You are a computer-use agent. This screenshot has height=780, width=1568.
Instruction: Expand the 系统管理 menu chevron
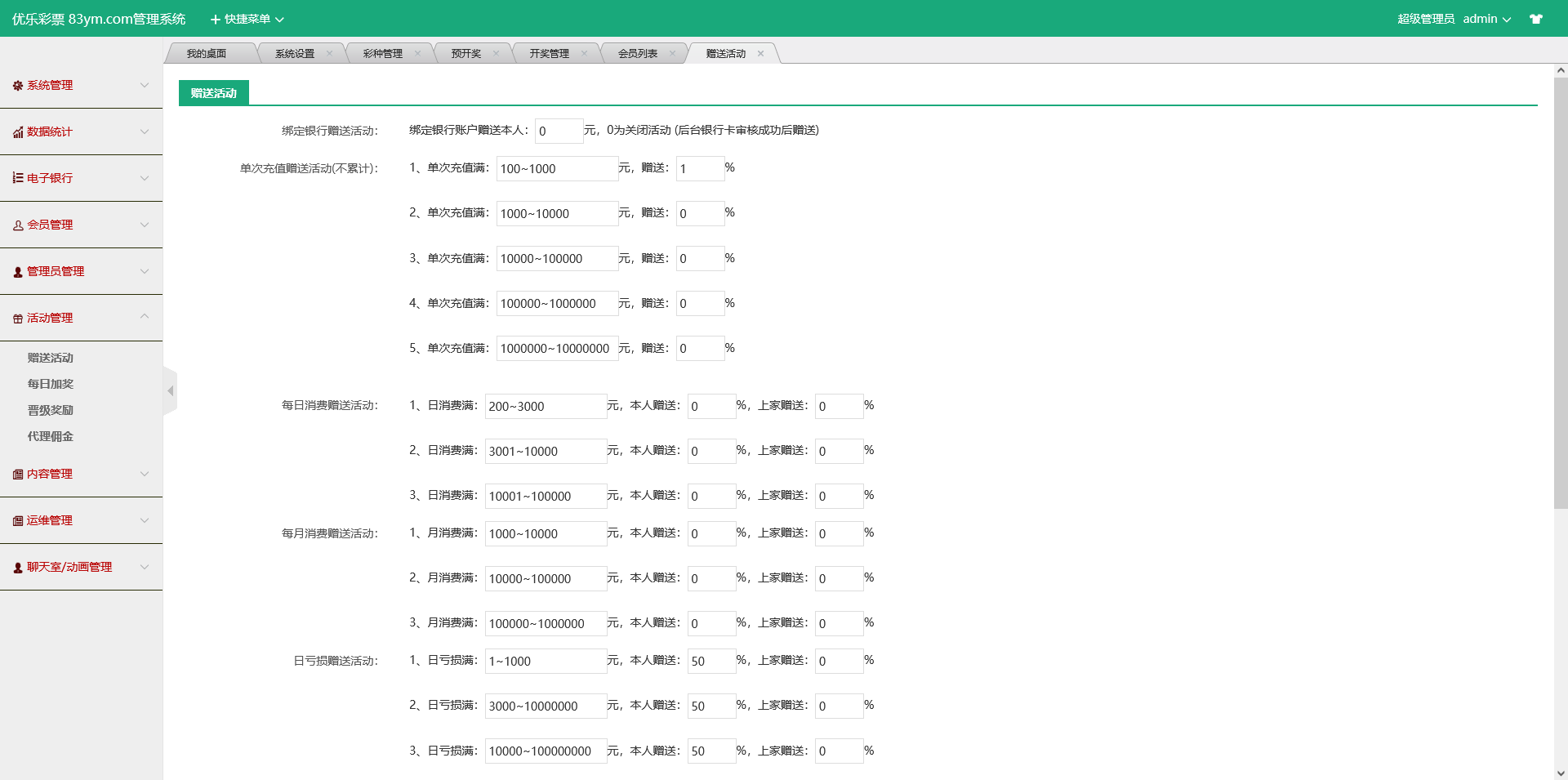[145, 85]
